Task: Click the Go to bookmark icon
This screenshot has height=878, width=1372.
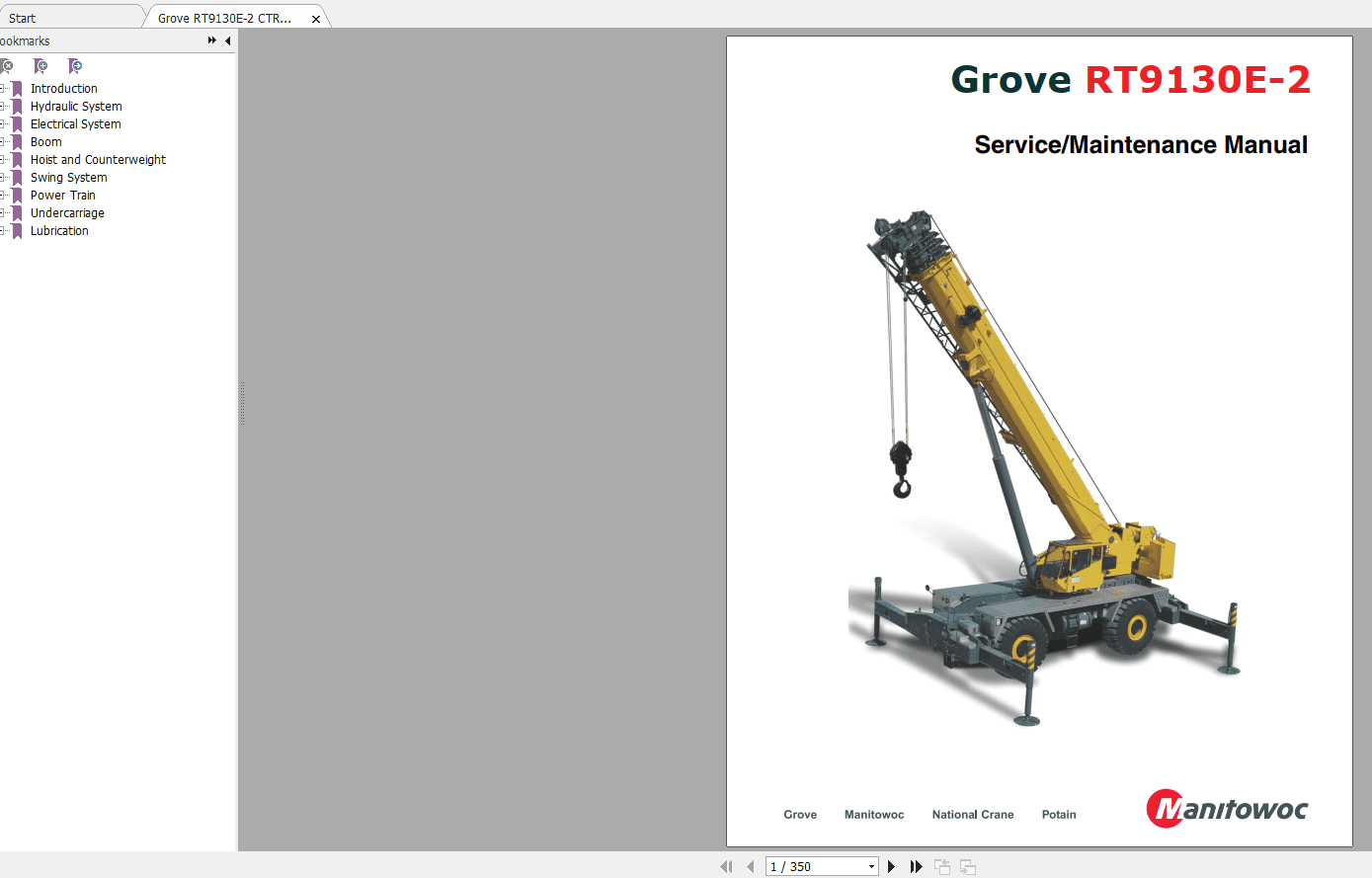Action: 74,66
